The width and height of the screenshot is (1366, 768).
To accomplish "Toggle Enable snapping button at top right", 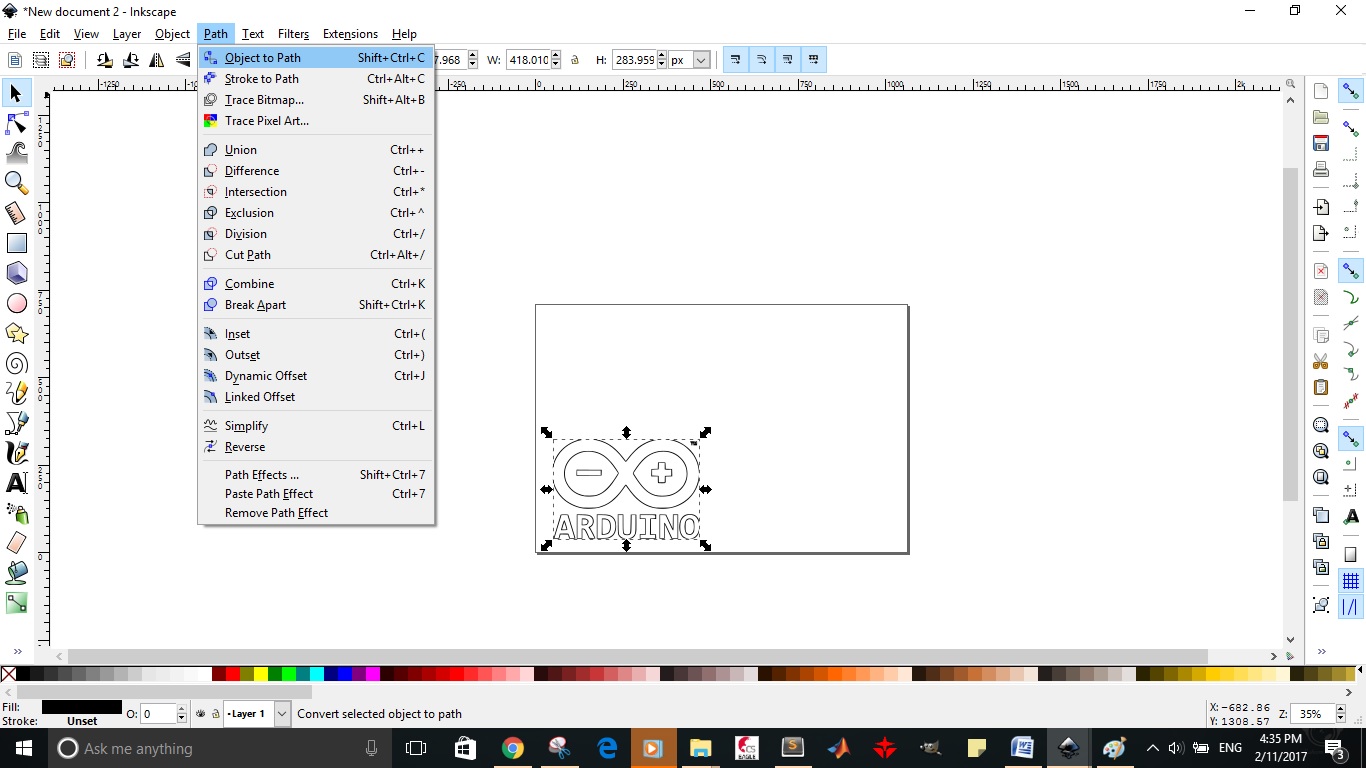I will click(1351, 91).
